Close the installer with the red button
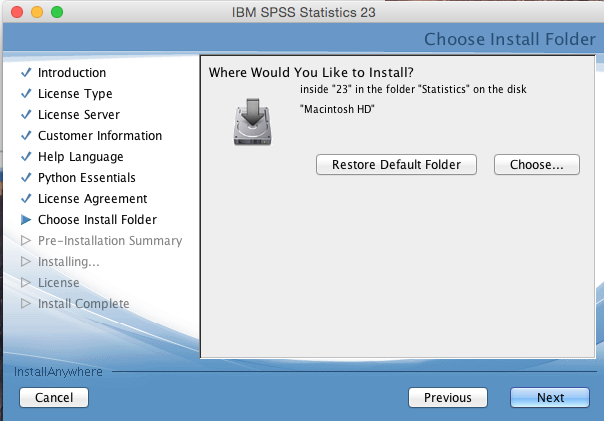 tap(17, 12)
